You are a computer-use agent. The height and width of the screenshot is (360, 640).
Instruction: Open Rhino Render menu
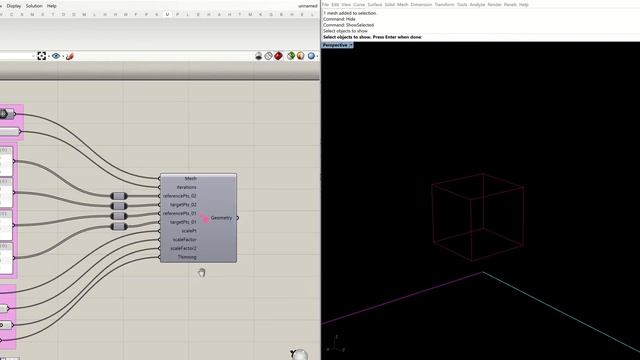coord(494,4)
